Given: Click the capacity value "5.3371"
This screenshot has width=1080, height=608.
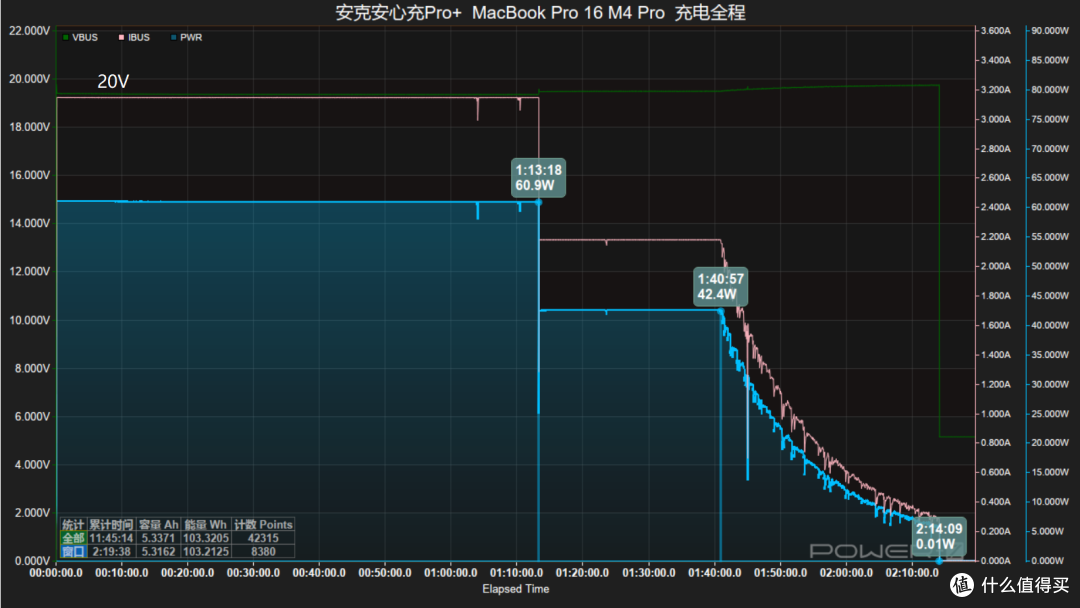Looking at the screenshot, I should tap(158, 538).
